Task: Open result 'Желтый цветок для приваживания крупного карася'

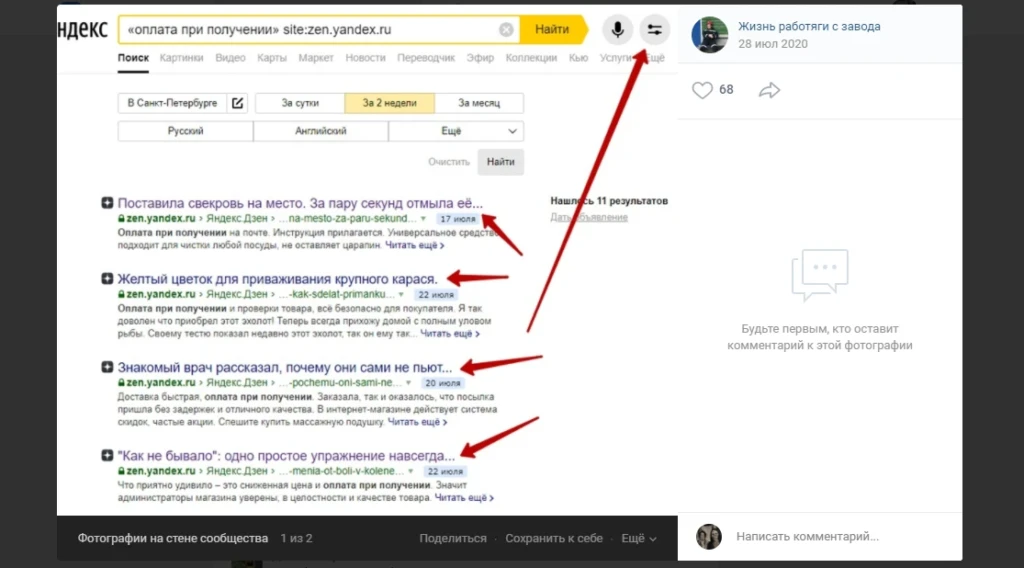Action: click(277, 279)
